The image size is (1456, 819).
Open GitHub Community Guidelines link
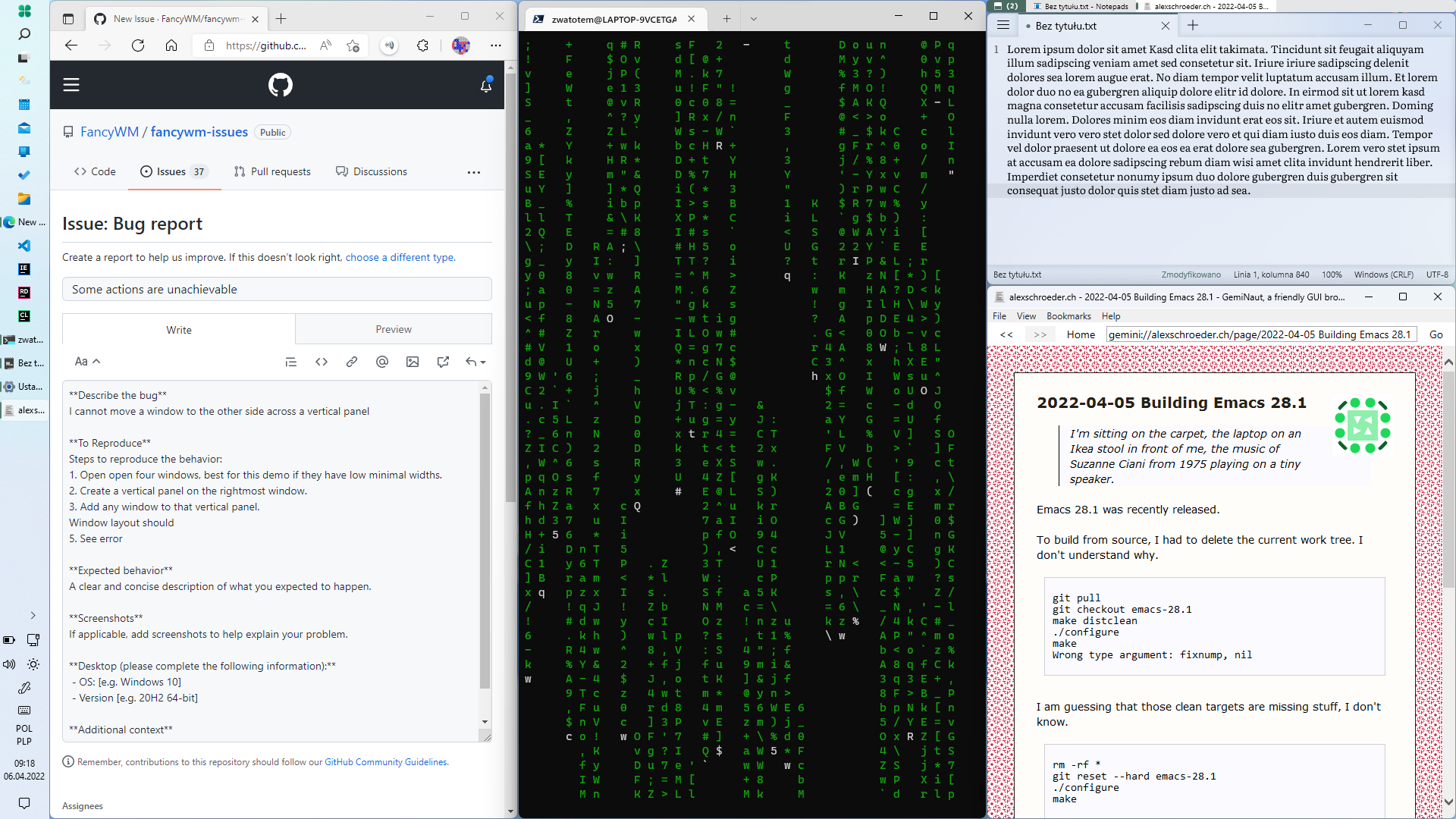pos(385,761)
